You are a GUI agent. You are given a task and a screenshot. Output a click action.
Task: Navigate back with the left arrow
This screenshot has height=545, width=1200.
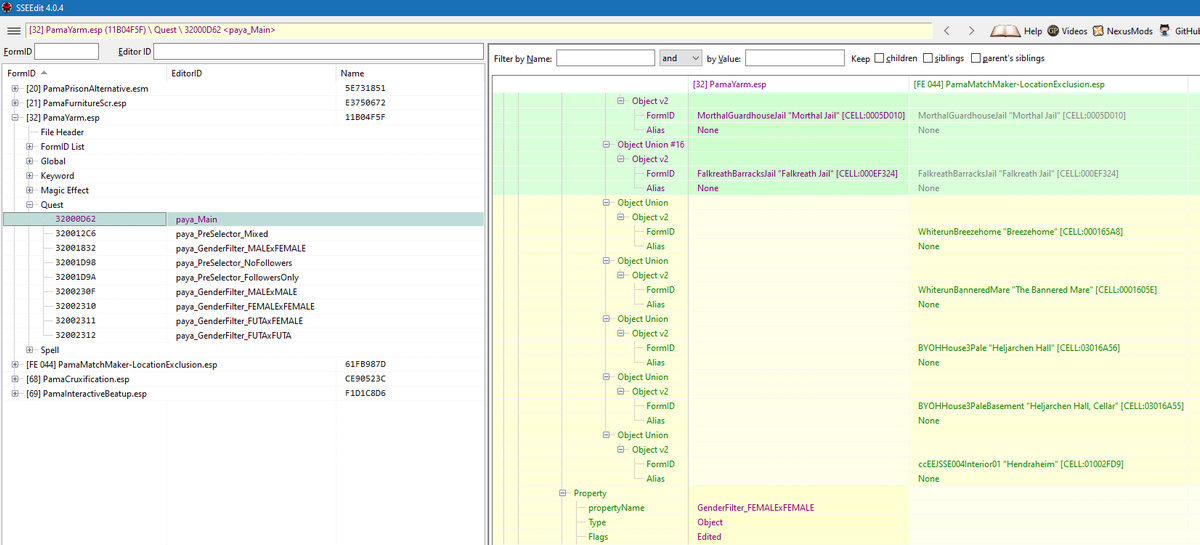pos(947,30)
